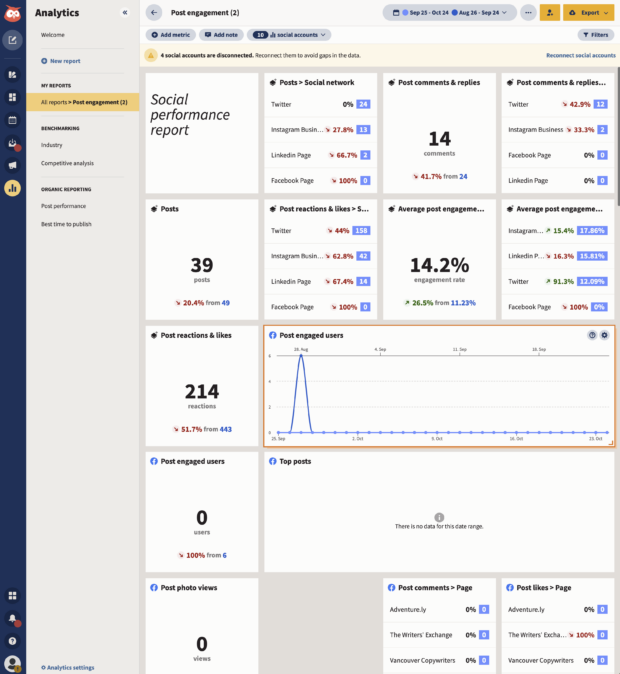This screenshot has height=674, width=620.
Task: Click the Hootsuite owl logo
Action: pos(12,12)
